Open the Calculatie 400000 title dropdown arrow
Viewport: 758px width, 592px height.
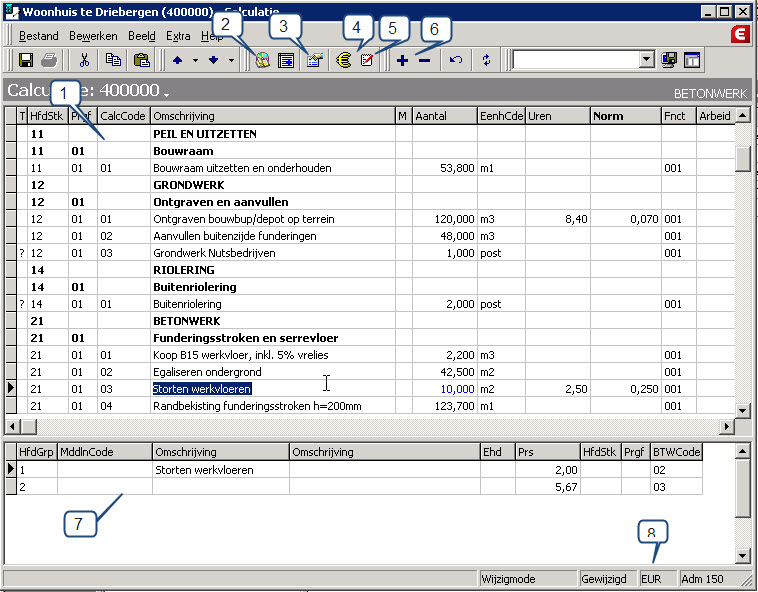click(166, 95)
